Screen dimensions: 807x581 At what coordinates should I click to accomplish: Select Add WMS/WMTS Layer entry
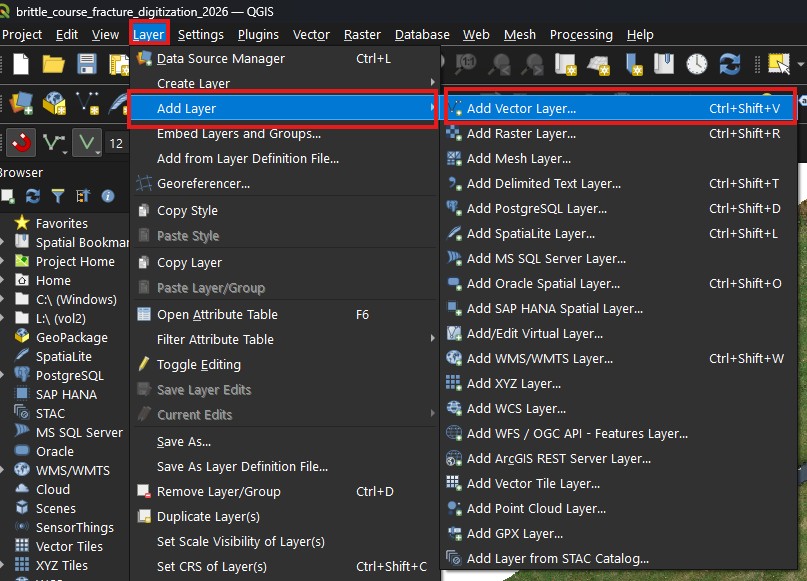[621, 359]
